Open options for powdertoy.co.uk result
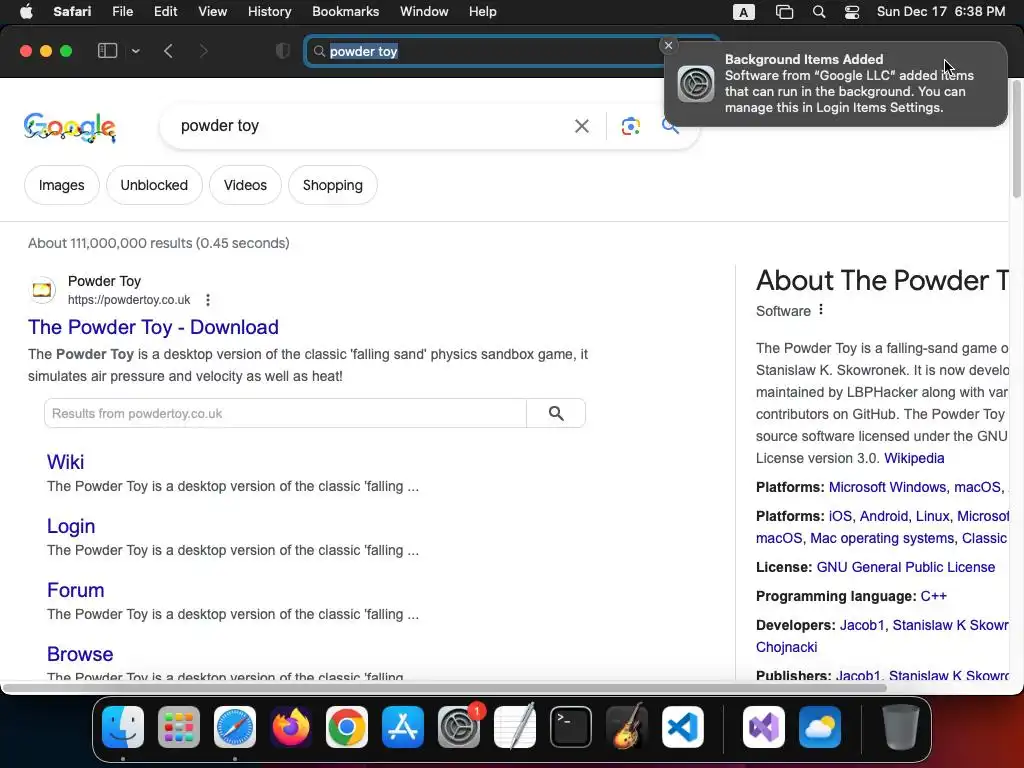1024x768 pixels. click(208, 300)
